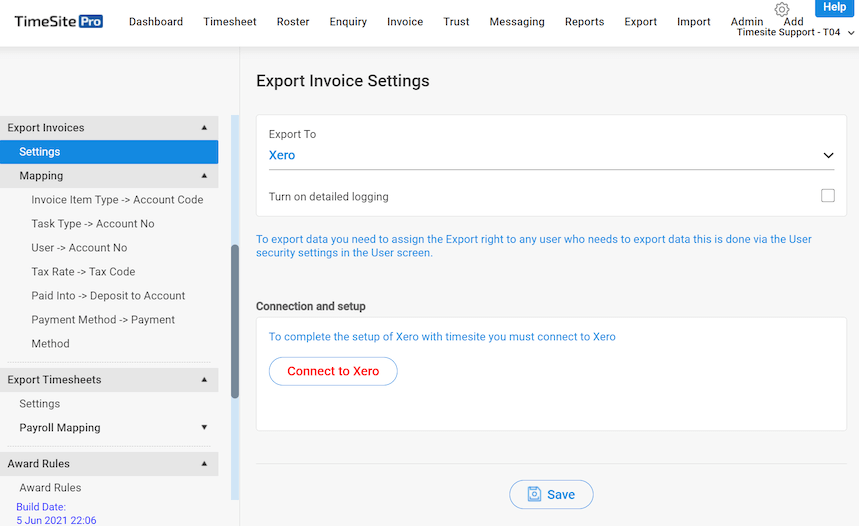Click the 'must connect to Xero' message

pos(442,337)
